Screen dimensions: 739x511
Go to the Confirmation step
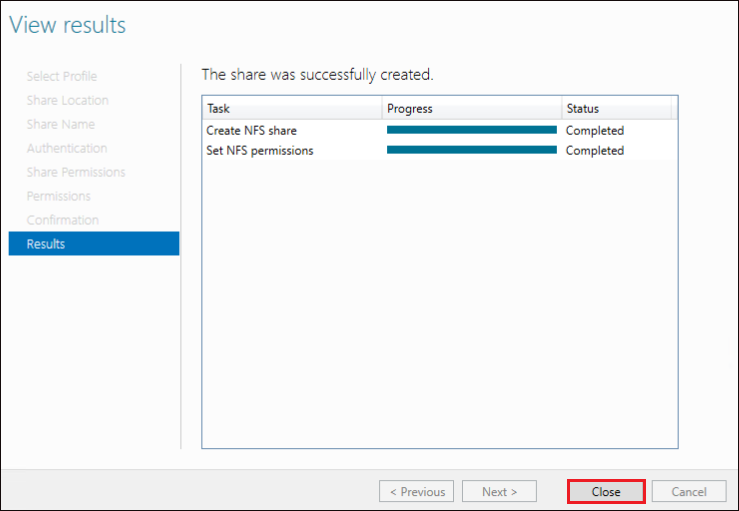[63, 220]
